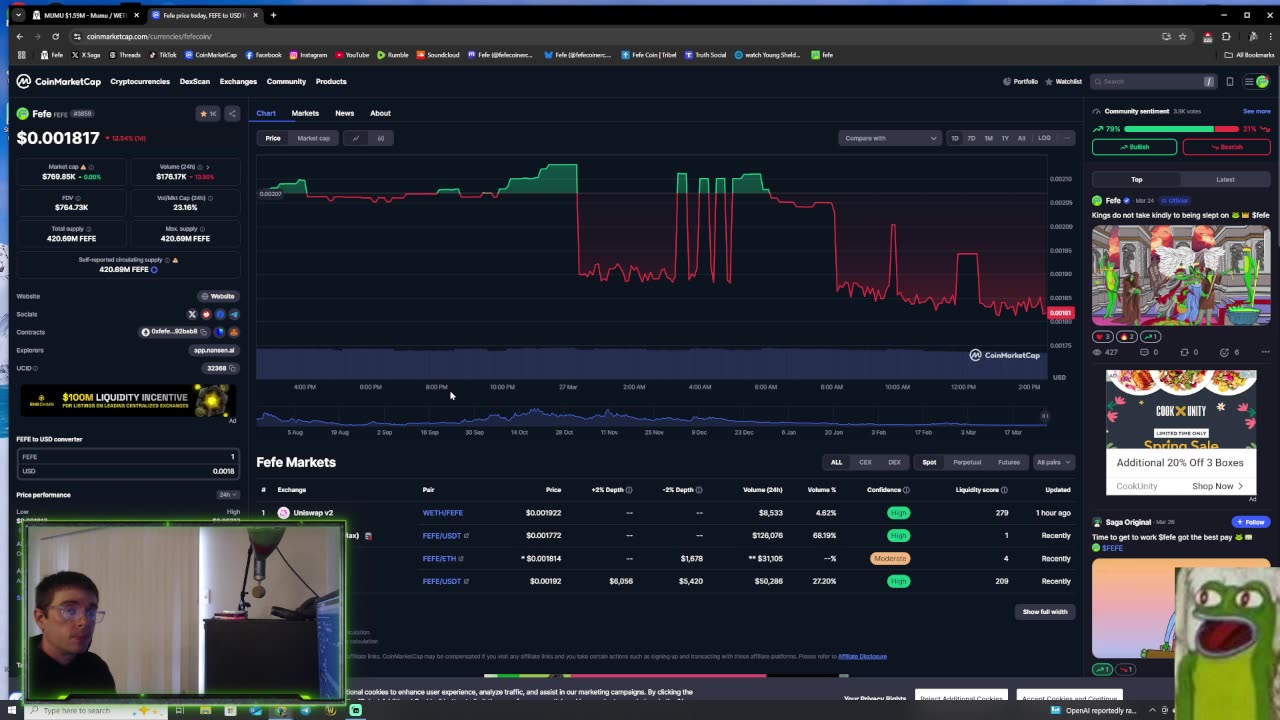Open the Telegram social link icon

[x=234, y=314]
